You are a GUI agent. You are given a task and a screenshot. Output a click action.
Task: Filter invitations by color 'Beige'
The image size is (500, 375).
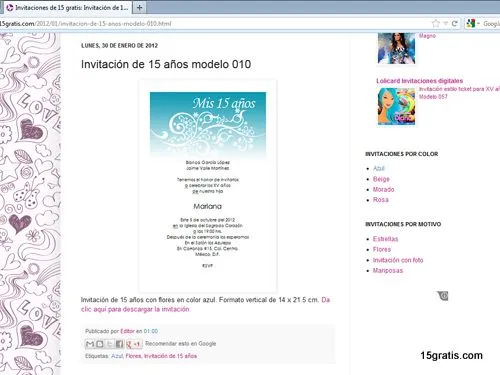point(381,179)
